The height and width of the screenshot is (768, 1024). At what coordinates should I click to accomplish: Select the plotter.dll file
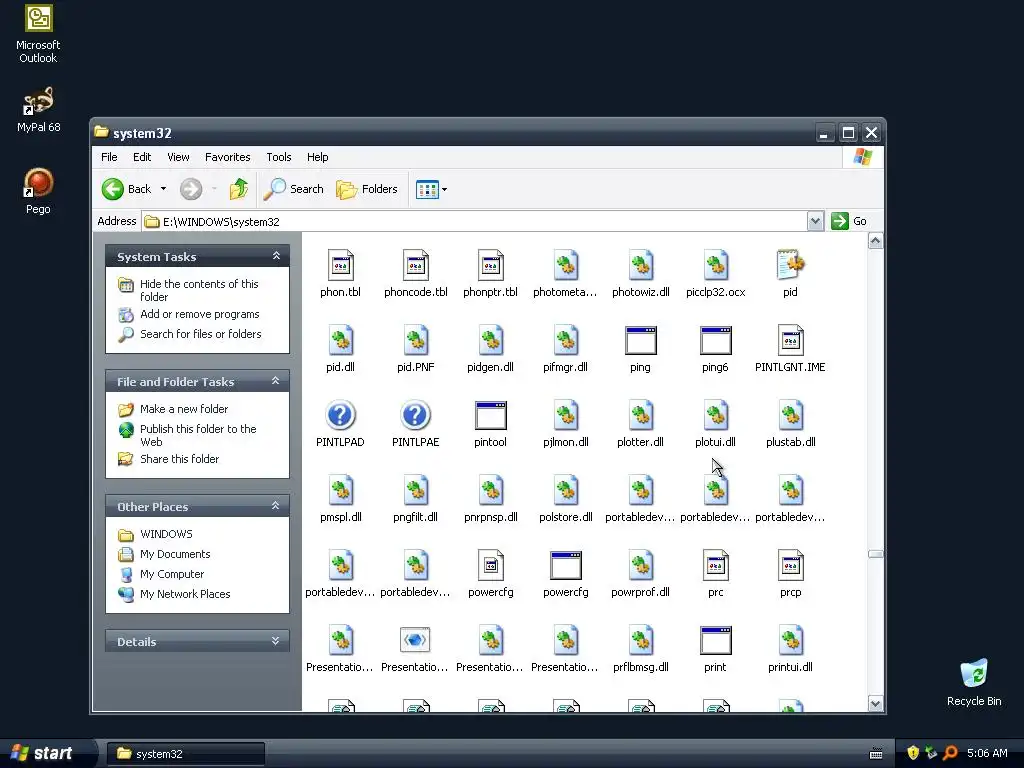(x=641, y=423)
